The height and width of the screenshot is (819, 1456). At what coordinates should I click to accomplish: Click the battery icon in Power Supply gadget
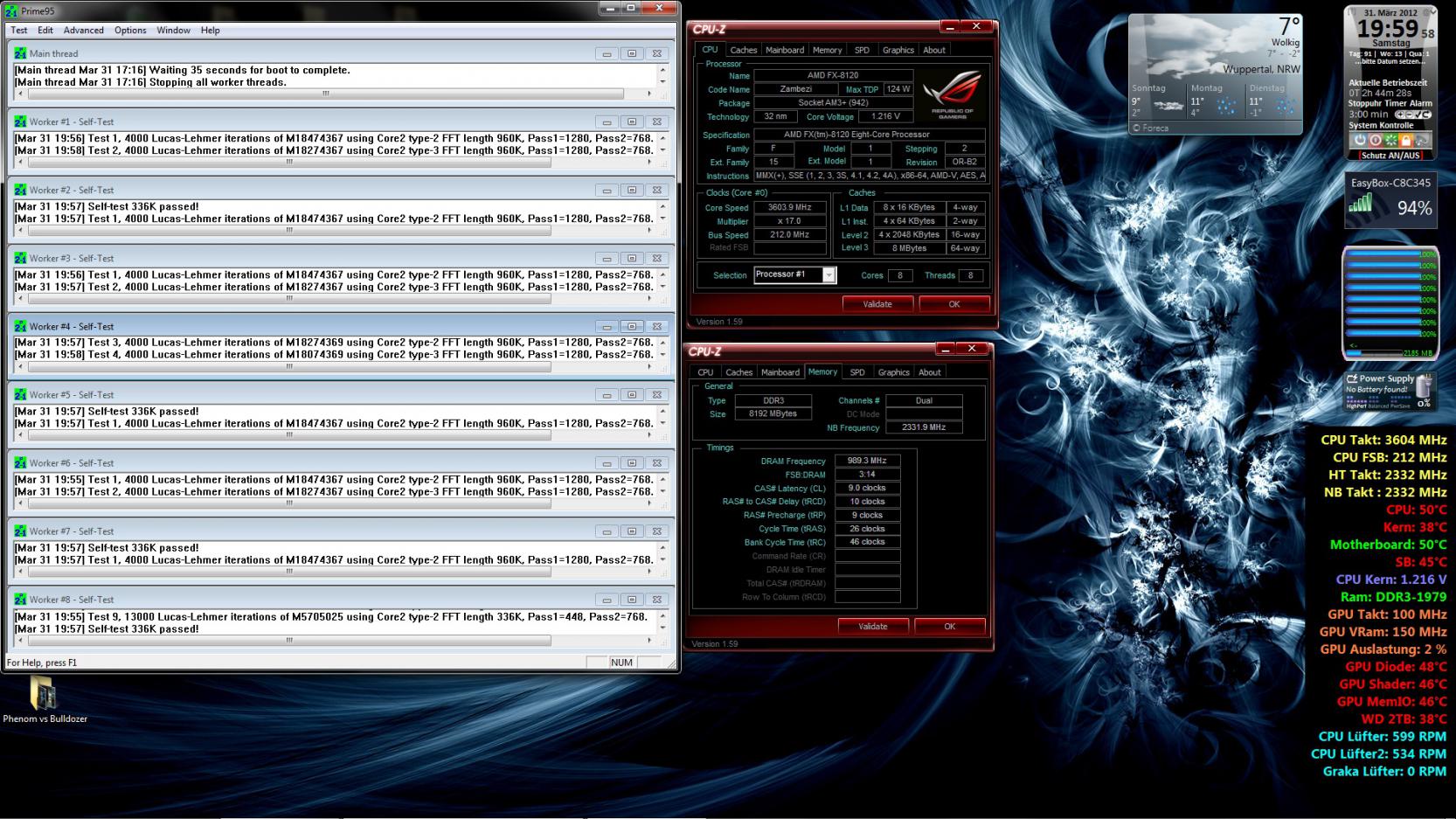pos(1424,386)
